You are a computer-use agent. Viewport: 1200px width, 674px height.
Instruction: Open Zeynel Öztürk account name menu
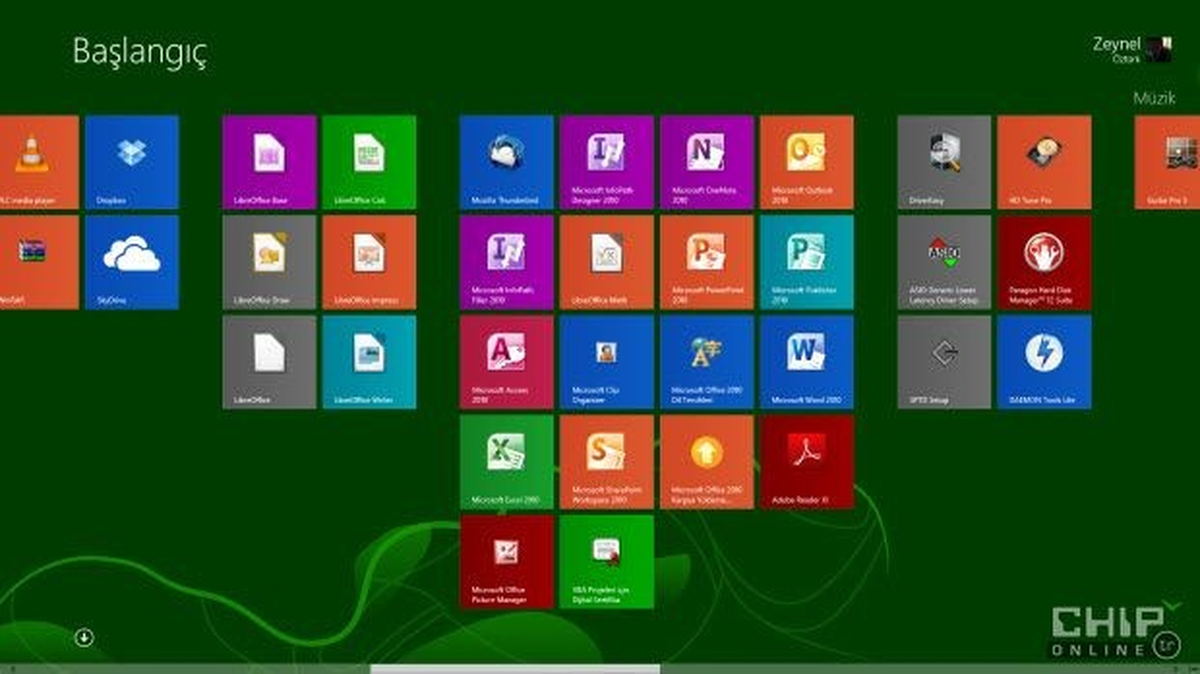(1118, 50)
